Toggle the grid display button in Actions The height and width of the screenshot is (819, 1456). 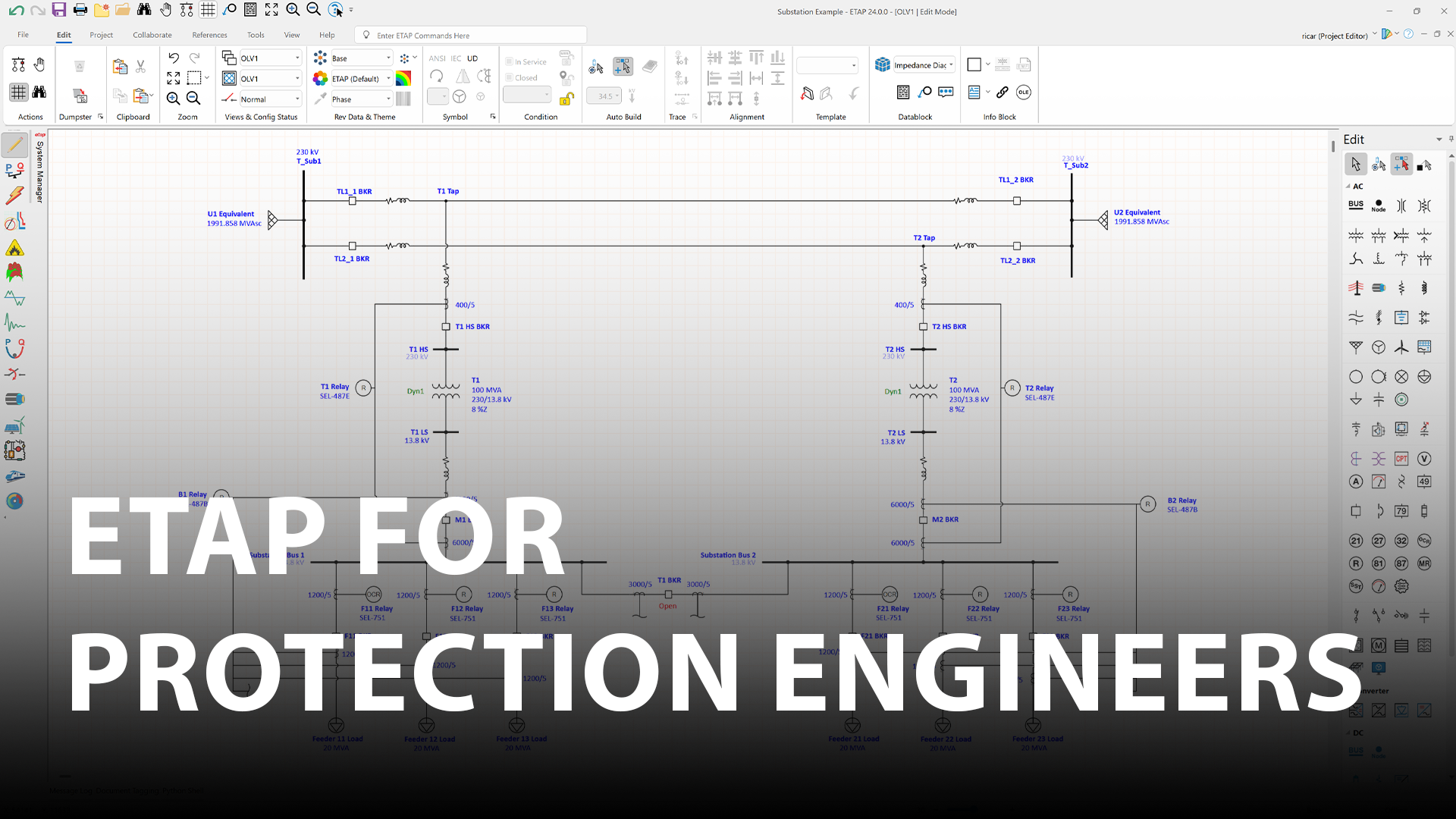coord(18,93)
